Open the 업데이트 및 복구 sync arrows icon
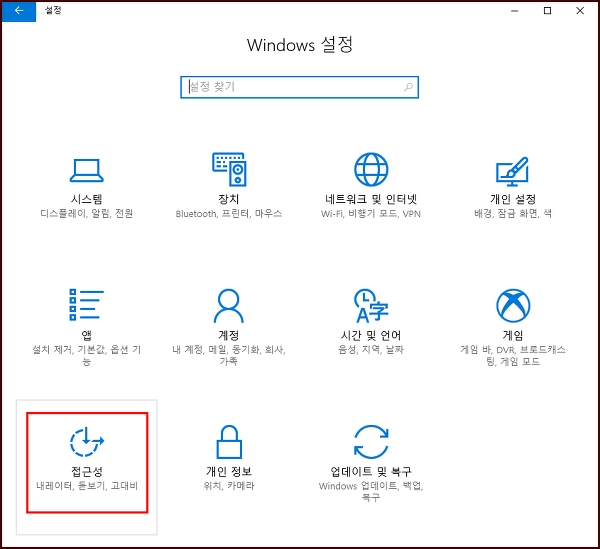The width and height of the screenshot is (600, 549). coord(371,441)
